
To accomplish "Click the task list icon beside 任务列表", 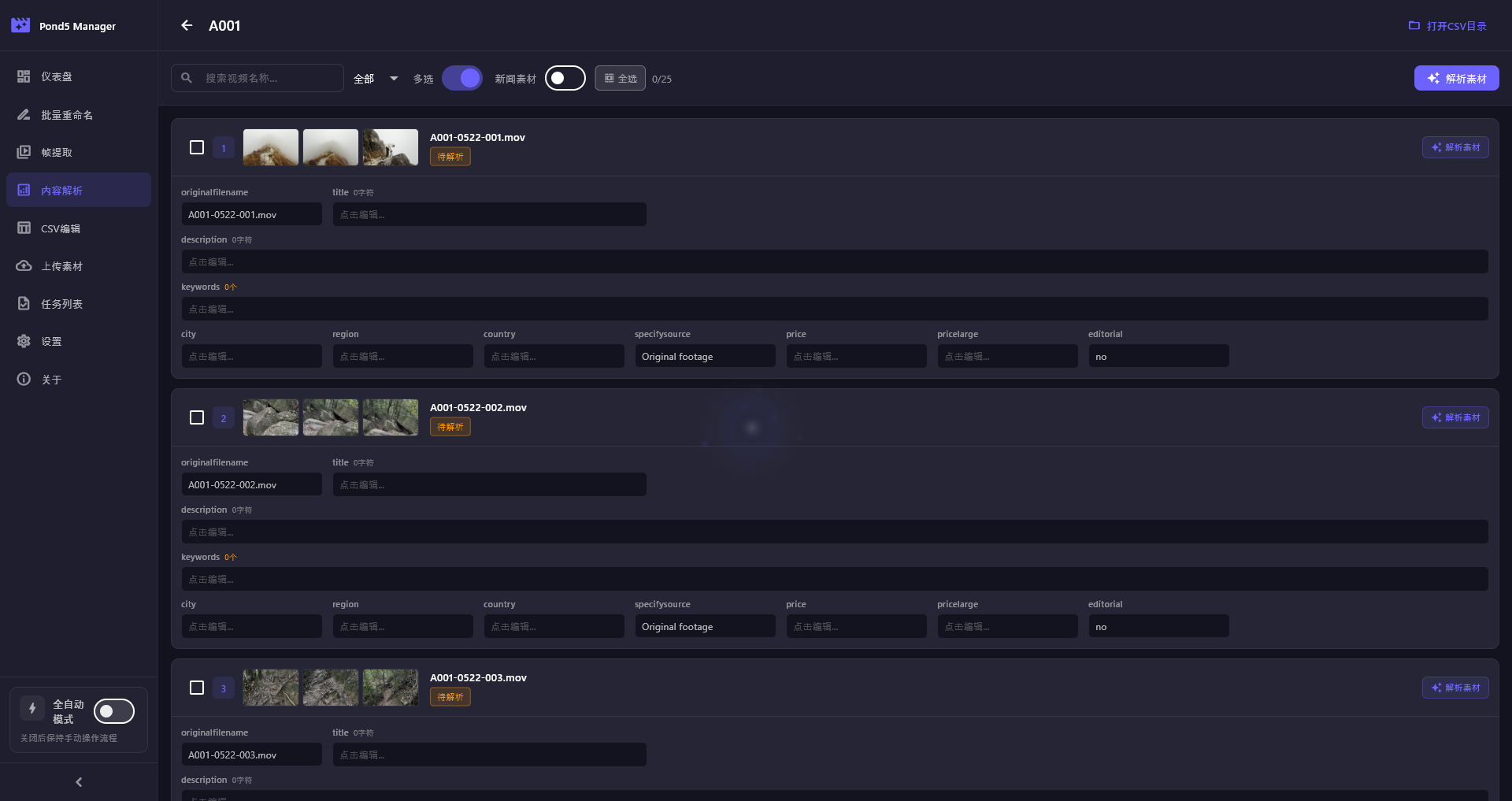I will click(24, 303).
